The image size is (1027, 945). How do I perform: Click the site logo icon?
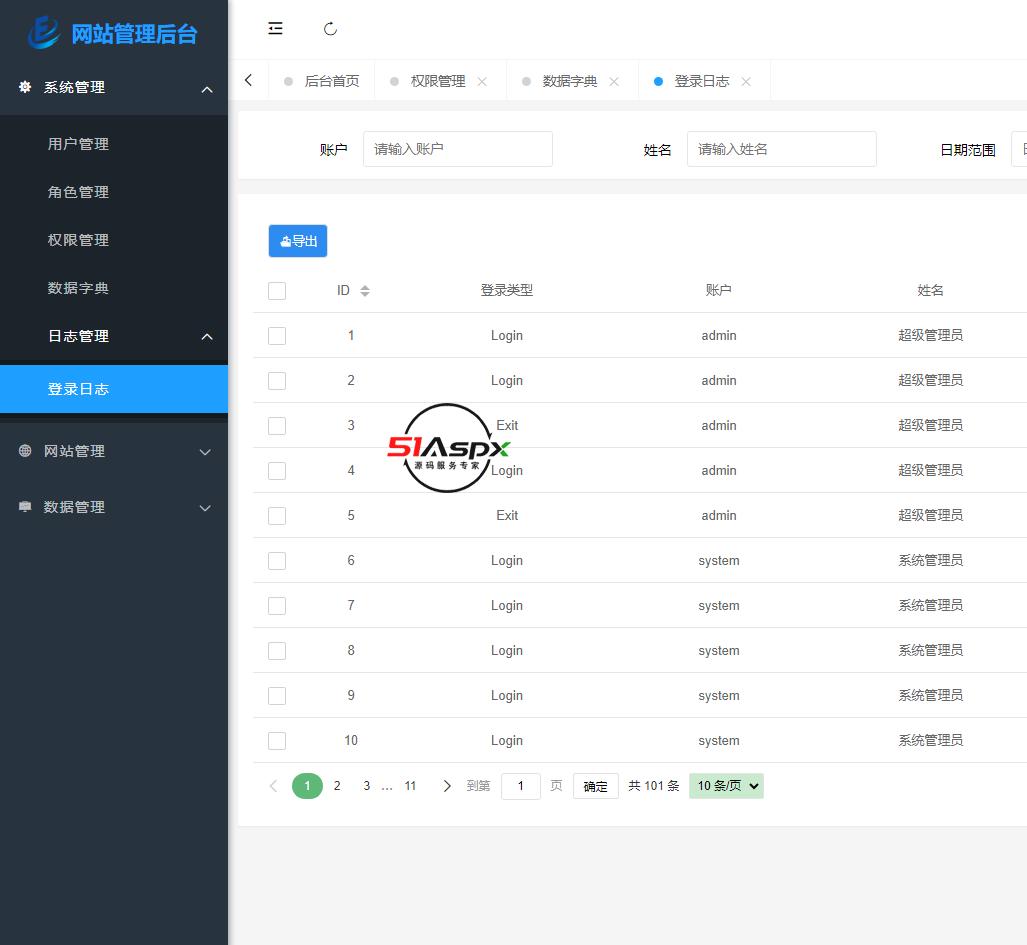coord(45,33)
